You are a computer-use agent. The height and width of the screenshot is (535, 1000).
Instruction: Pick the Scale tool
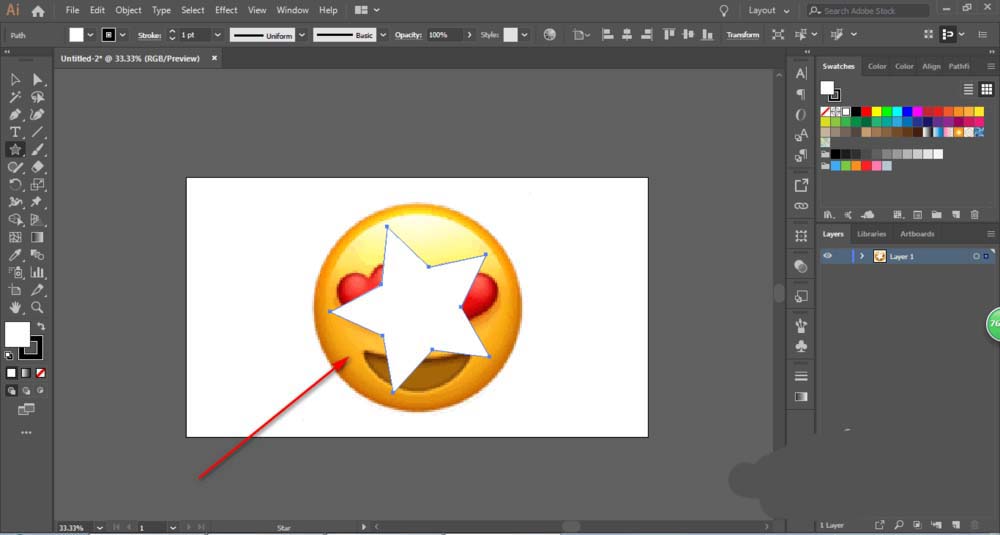[38, 184]
